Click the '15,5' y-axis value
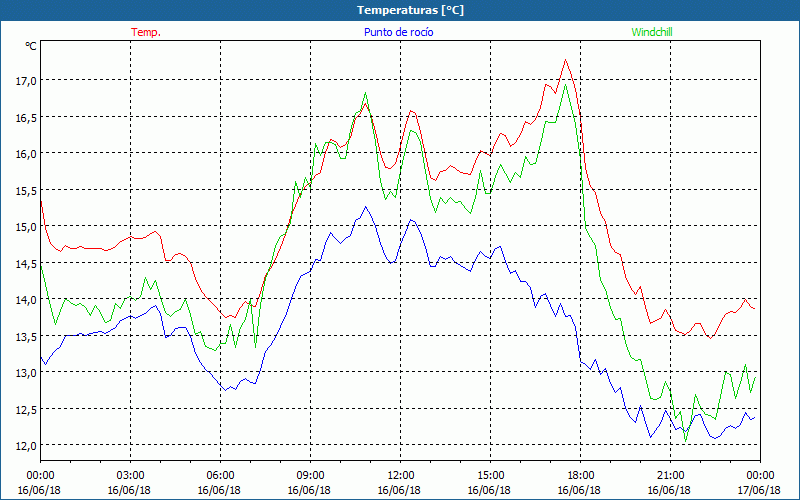The height and width of the screenshot is (500, 800). point(27,190)
